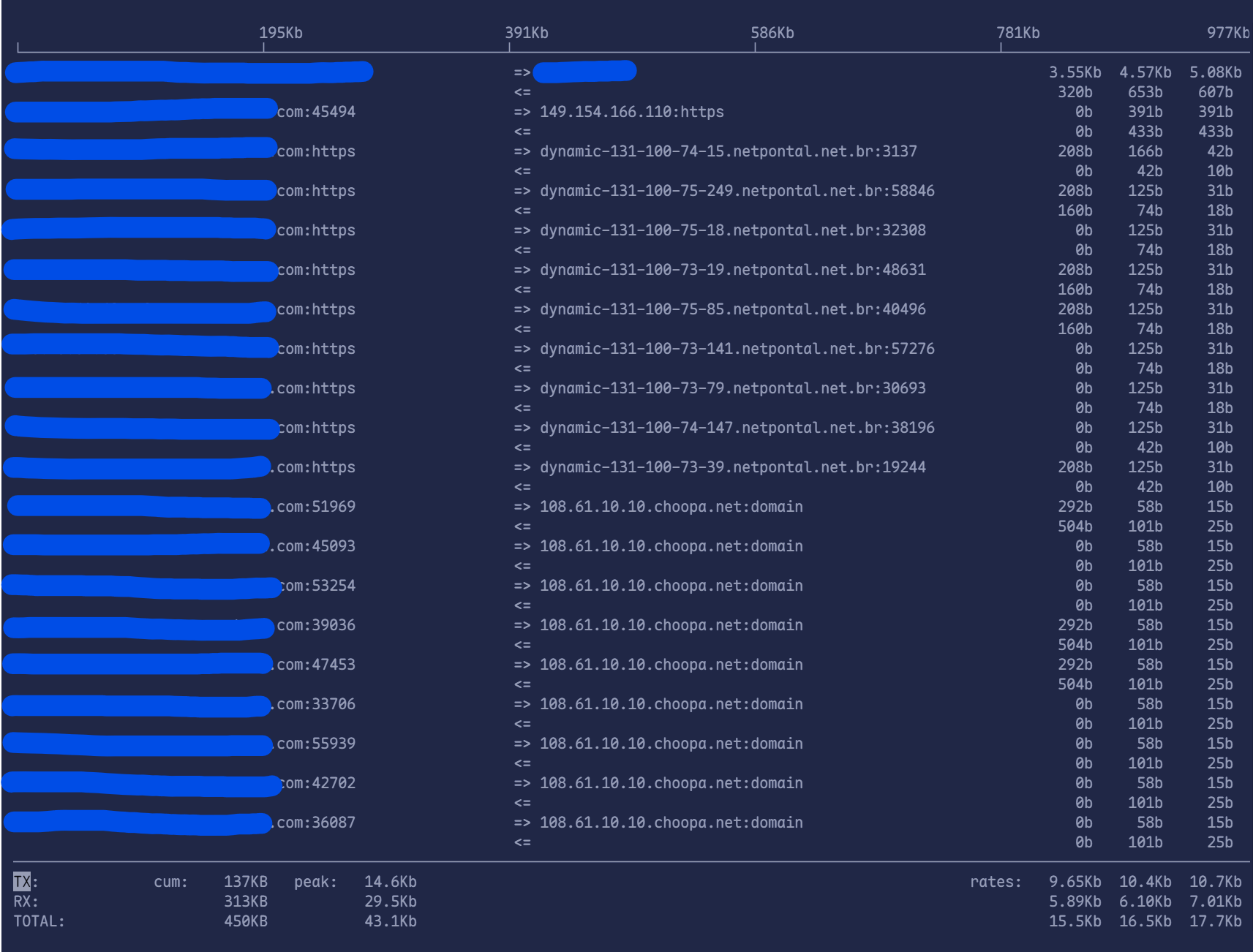Click the 'peak:' label

coord(315,882)
